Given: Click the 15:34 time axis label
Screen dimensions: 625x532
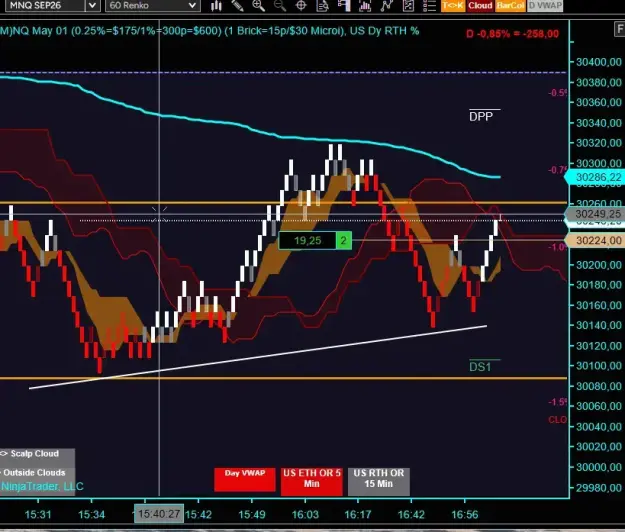Looking at the screenshot, I should 91,514.
